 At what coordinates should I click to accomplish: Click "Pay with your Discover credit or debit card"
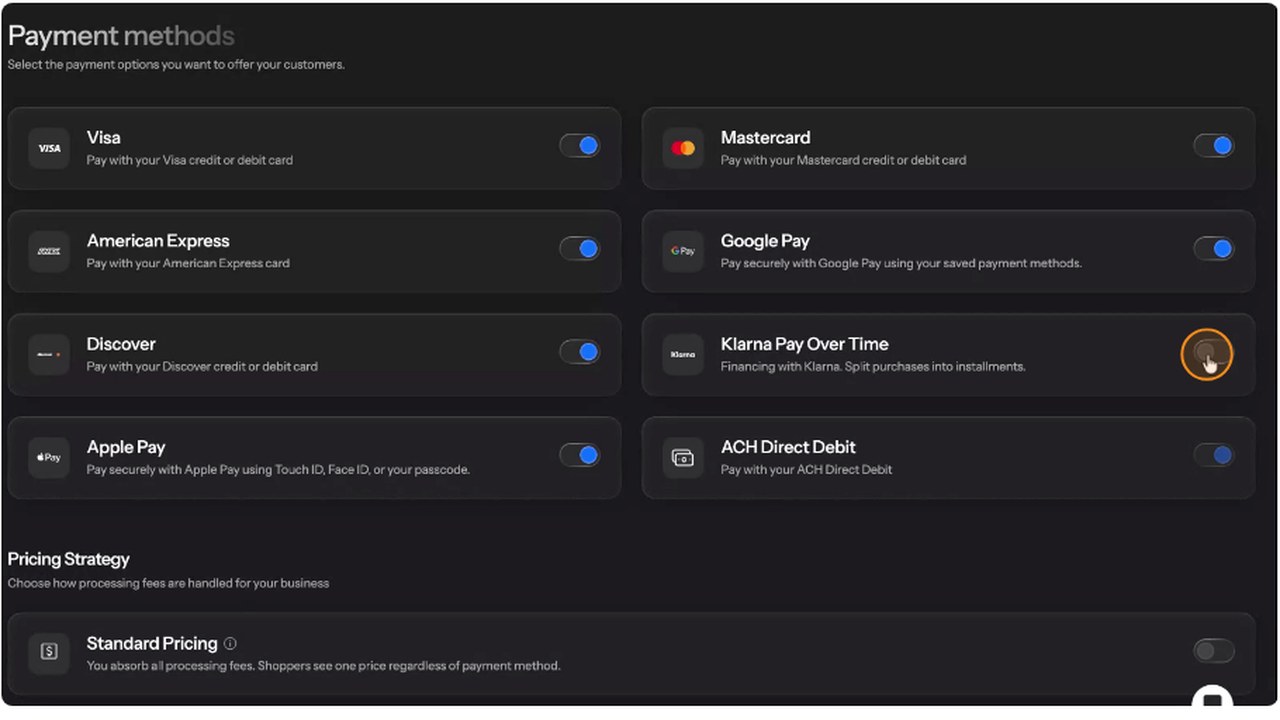[x=202, y=367]
